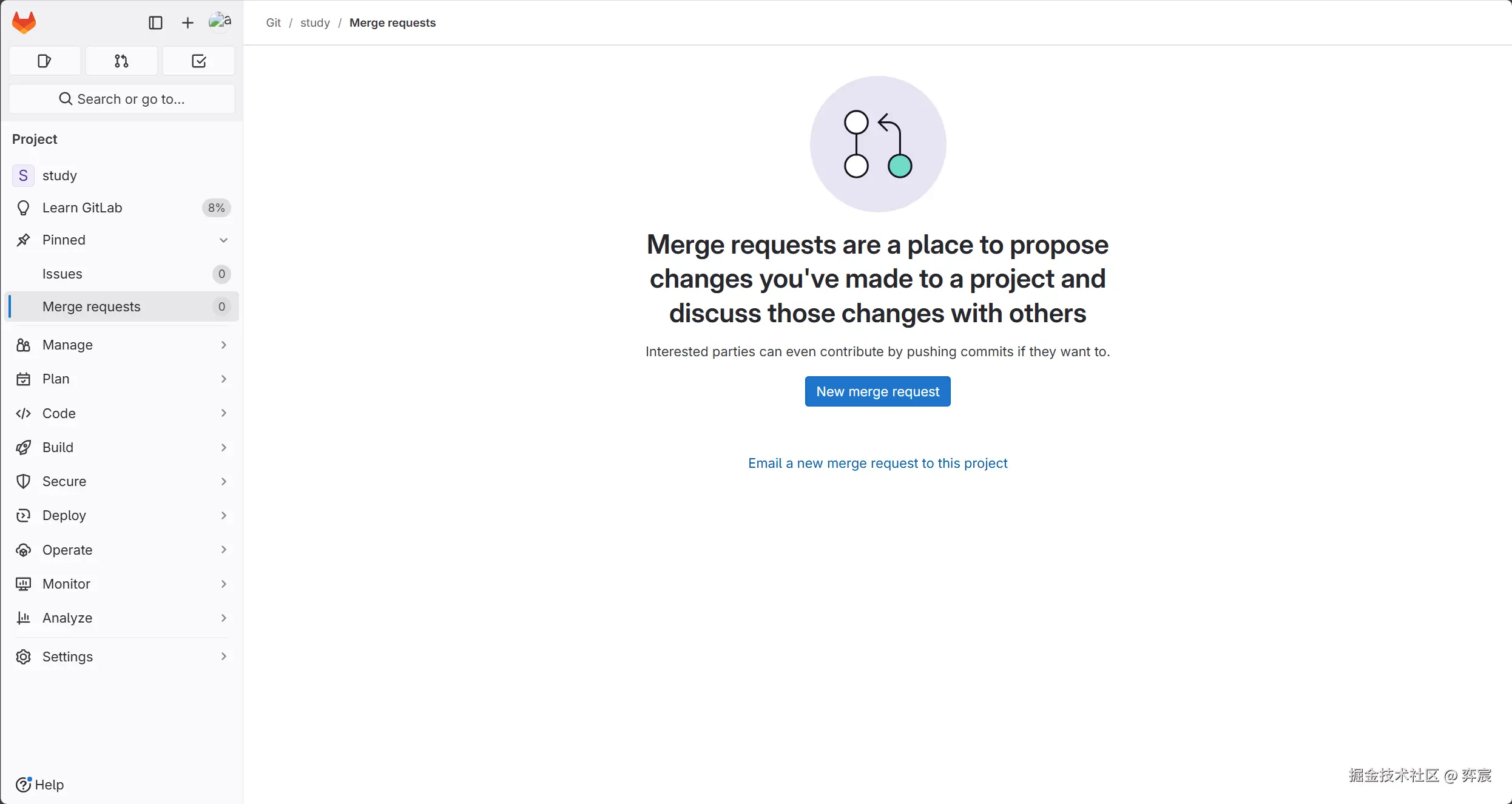The width and height of the screenshot is (1512, 804).
Task: Click the Search or go to field
Action: pos(122,99)
